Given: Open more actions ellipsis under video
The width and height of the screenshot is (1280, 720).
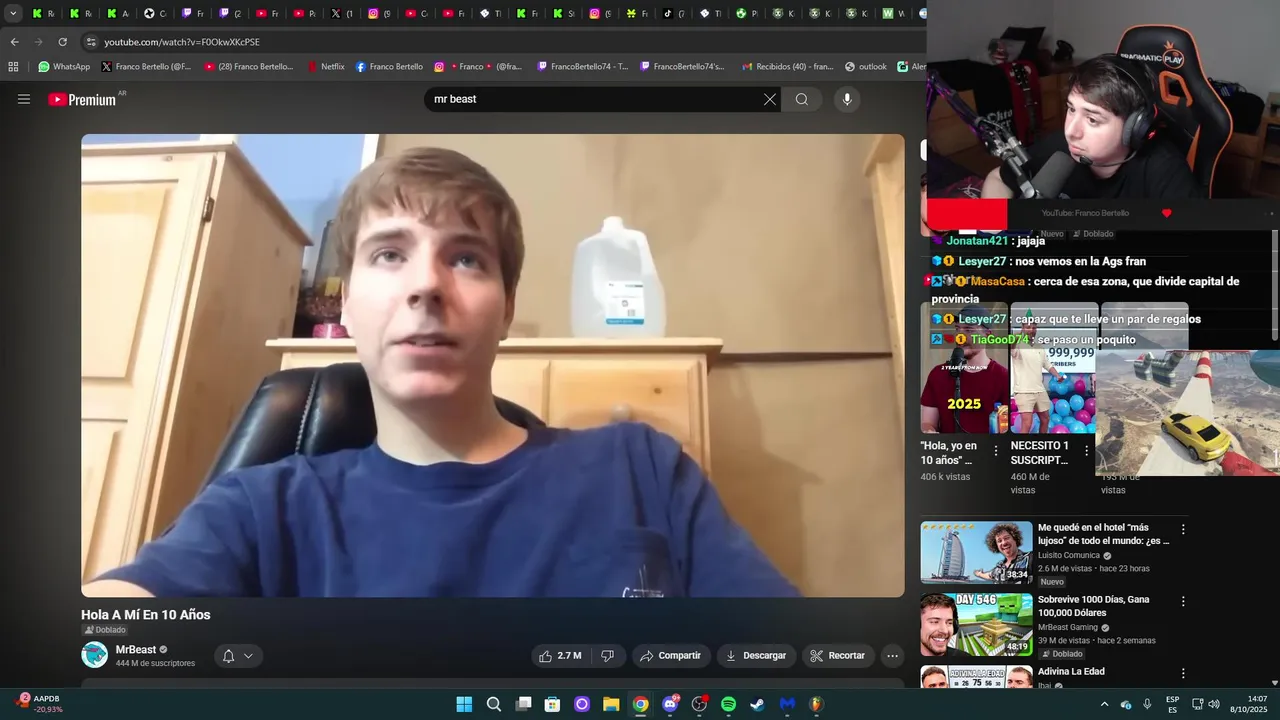Looking at the screenshot, I should tap(892, 656).
